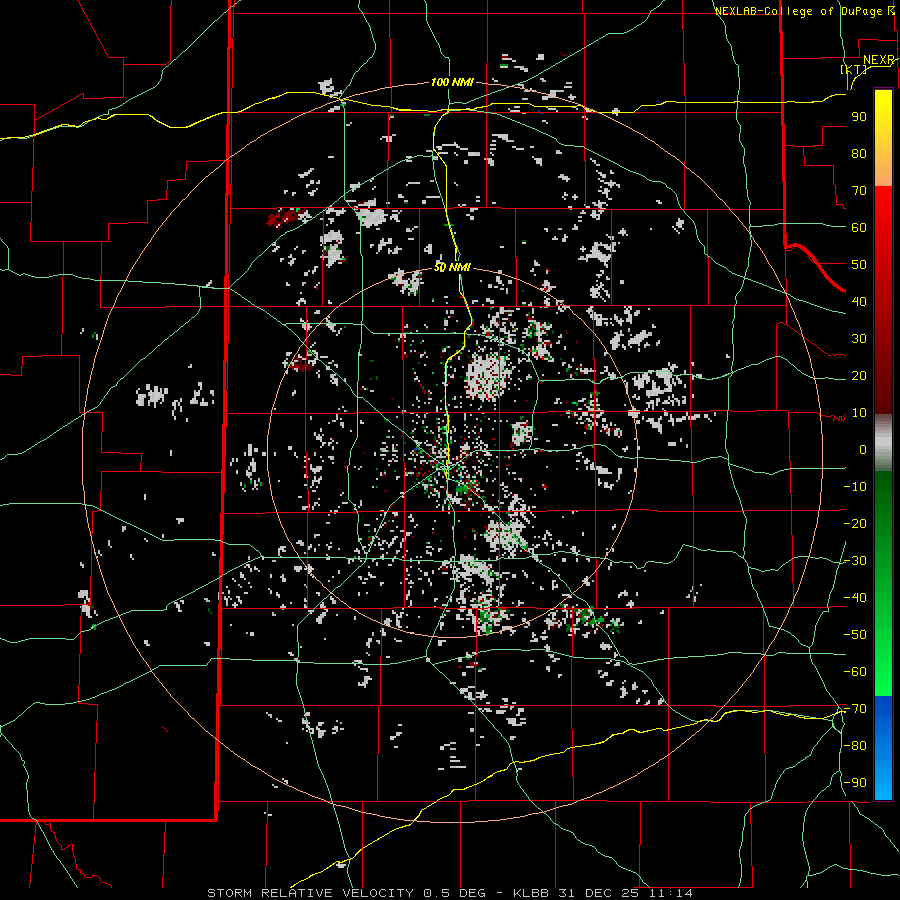Click the -50 value on velocity scale
The image size is (900, 900).
click(855, 635)
